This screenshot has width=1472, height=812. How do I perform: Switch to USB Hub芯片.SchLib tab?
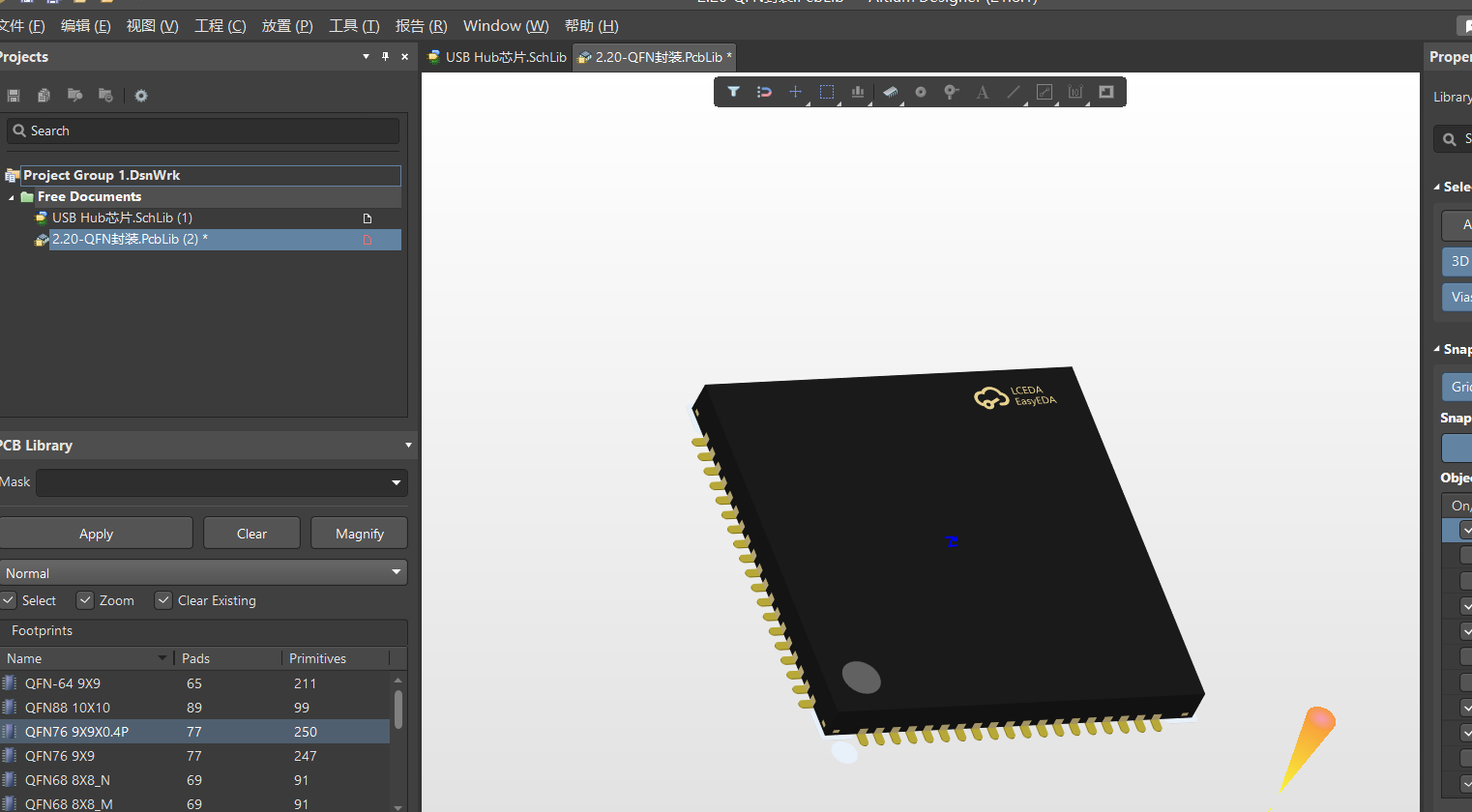tap(497, 57)
